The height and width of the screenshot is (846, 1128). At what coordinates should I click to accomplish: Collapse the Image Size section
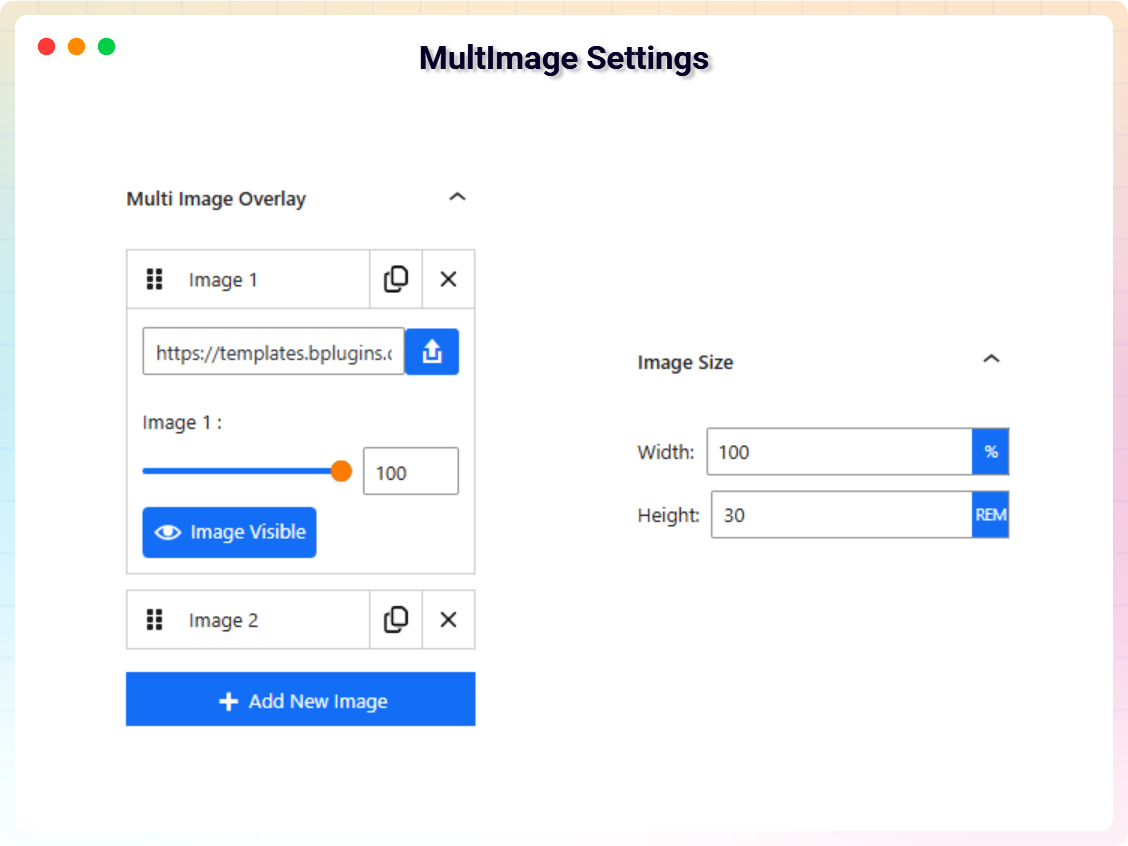pyautogui.click(x=991, y=358)
